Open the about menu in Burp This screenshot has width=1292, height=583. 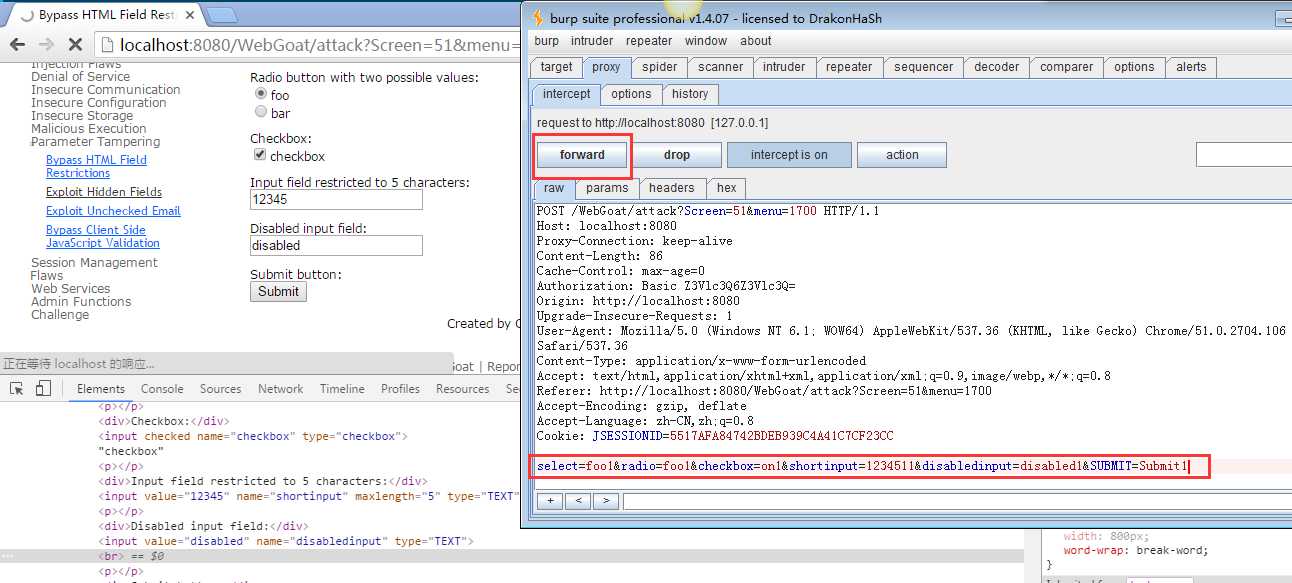point(756,41)
